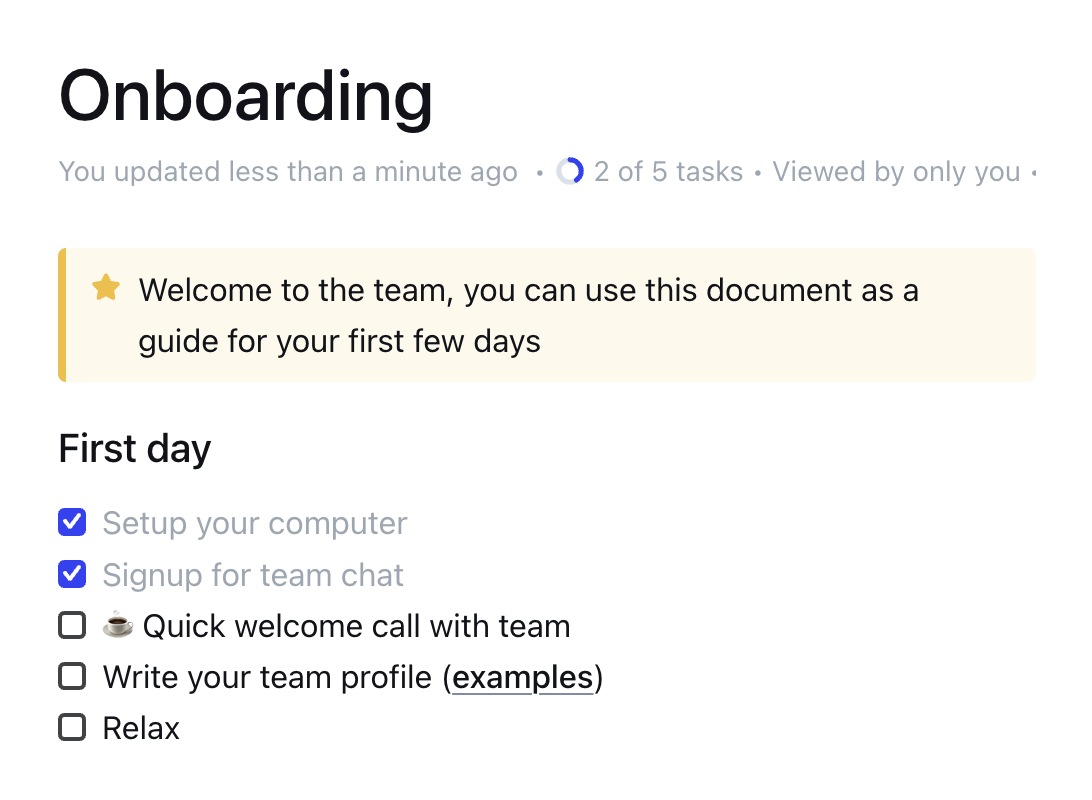Screen dimensions: 1092x800
Task: Place cursor in the Onboarding title
Action: (x=246, y=96)
